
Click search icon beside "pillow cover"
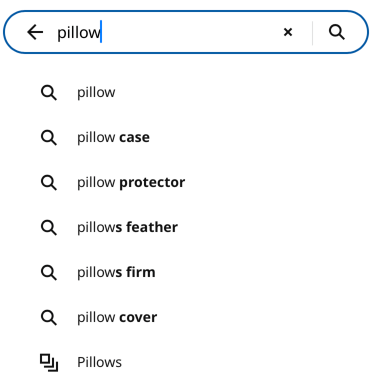49,318
